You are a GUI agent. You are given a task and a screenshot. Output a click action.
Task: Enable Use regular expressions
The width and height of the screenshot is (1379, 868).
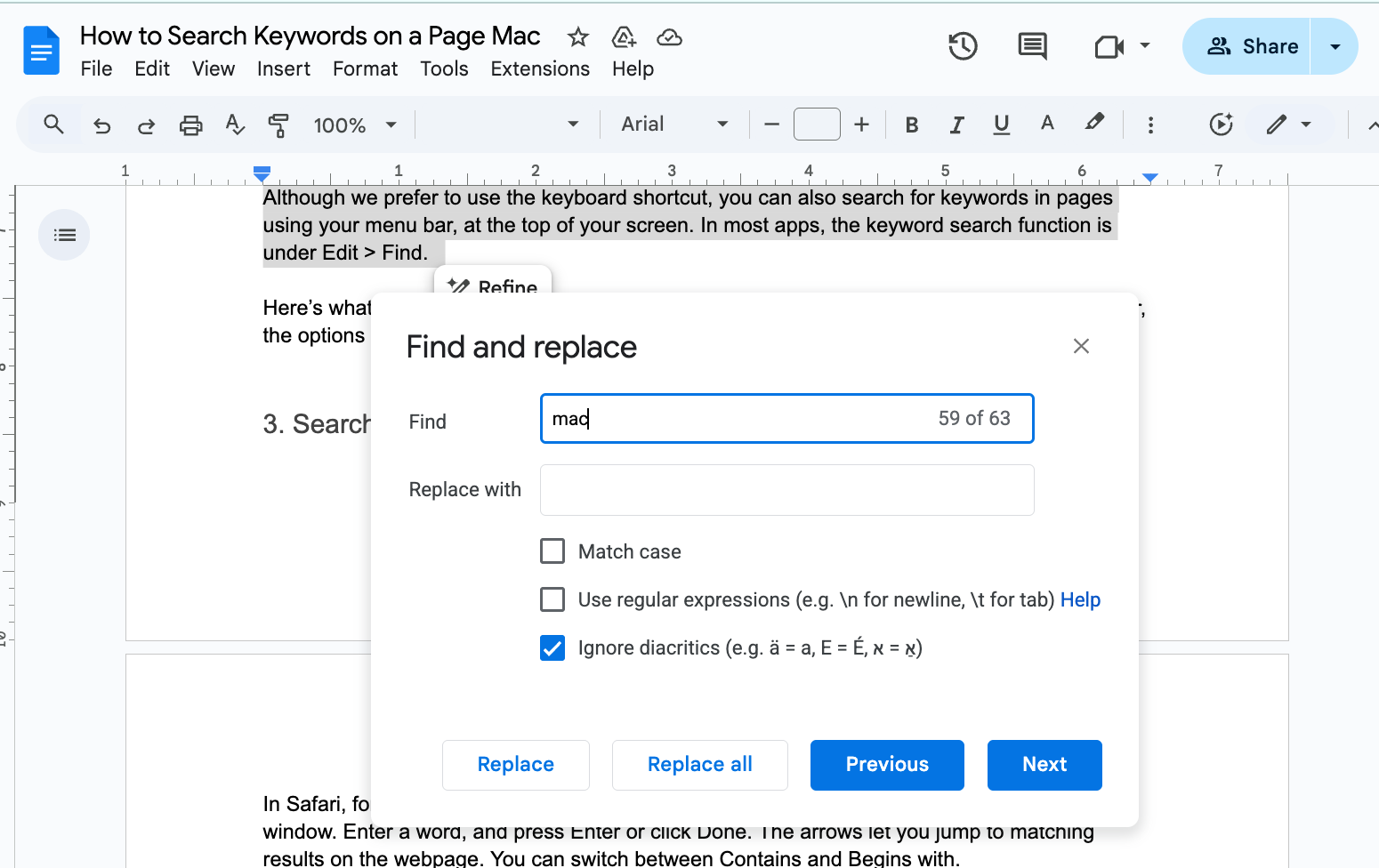point(552,599)
